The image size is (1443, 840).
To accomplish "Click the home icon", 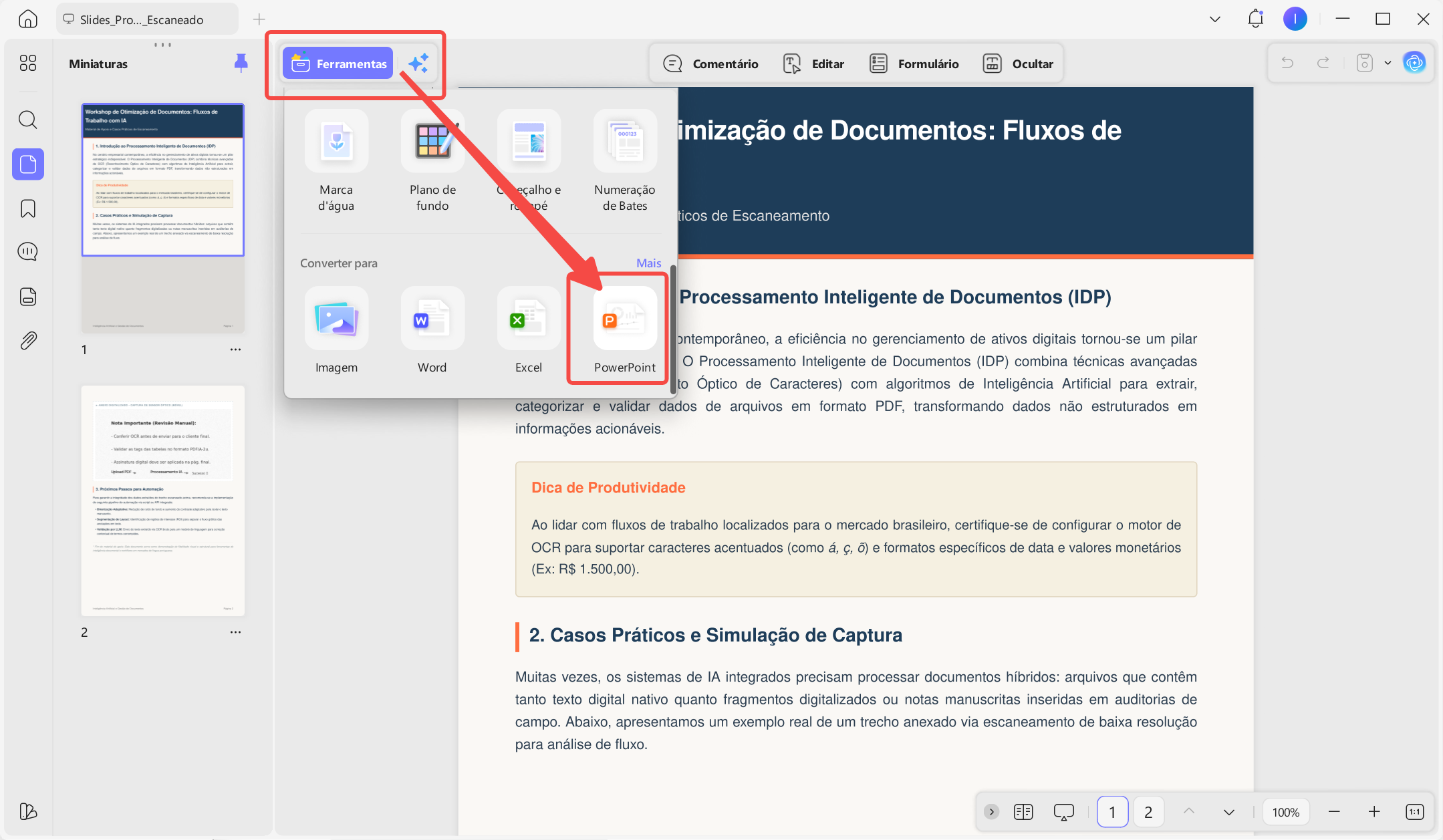I will (27, 19).
